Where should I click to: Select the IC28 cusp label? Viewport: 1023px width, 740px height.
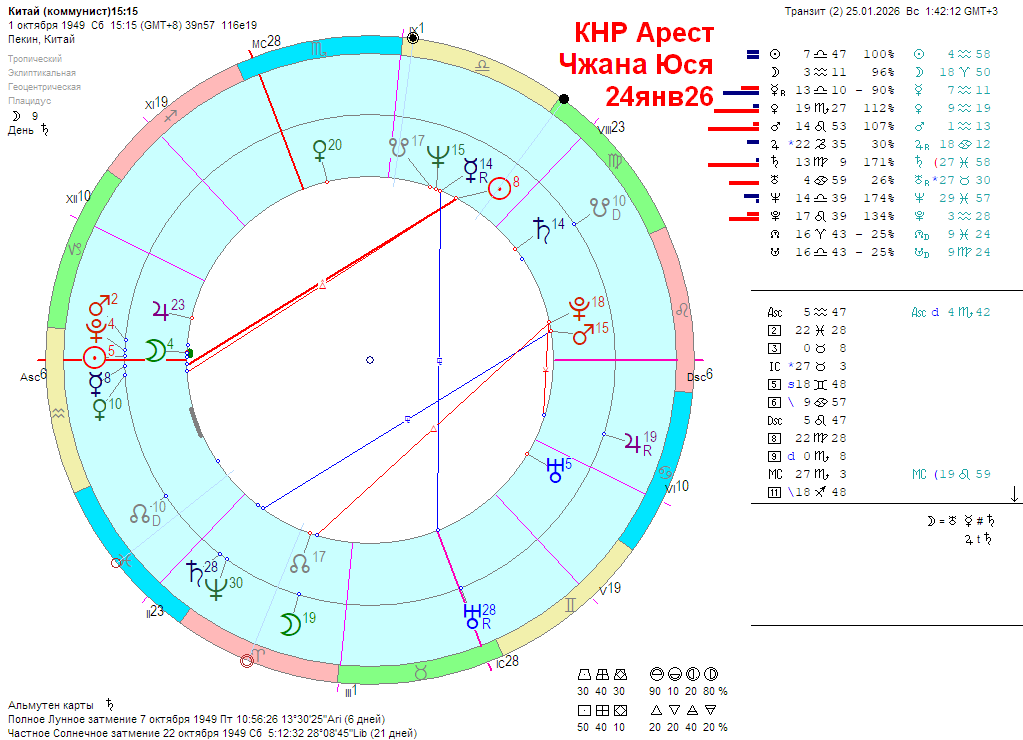pos(507,662)
